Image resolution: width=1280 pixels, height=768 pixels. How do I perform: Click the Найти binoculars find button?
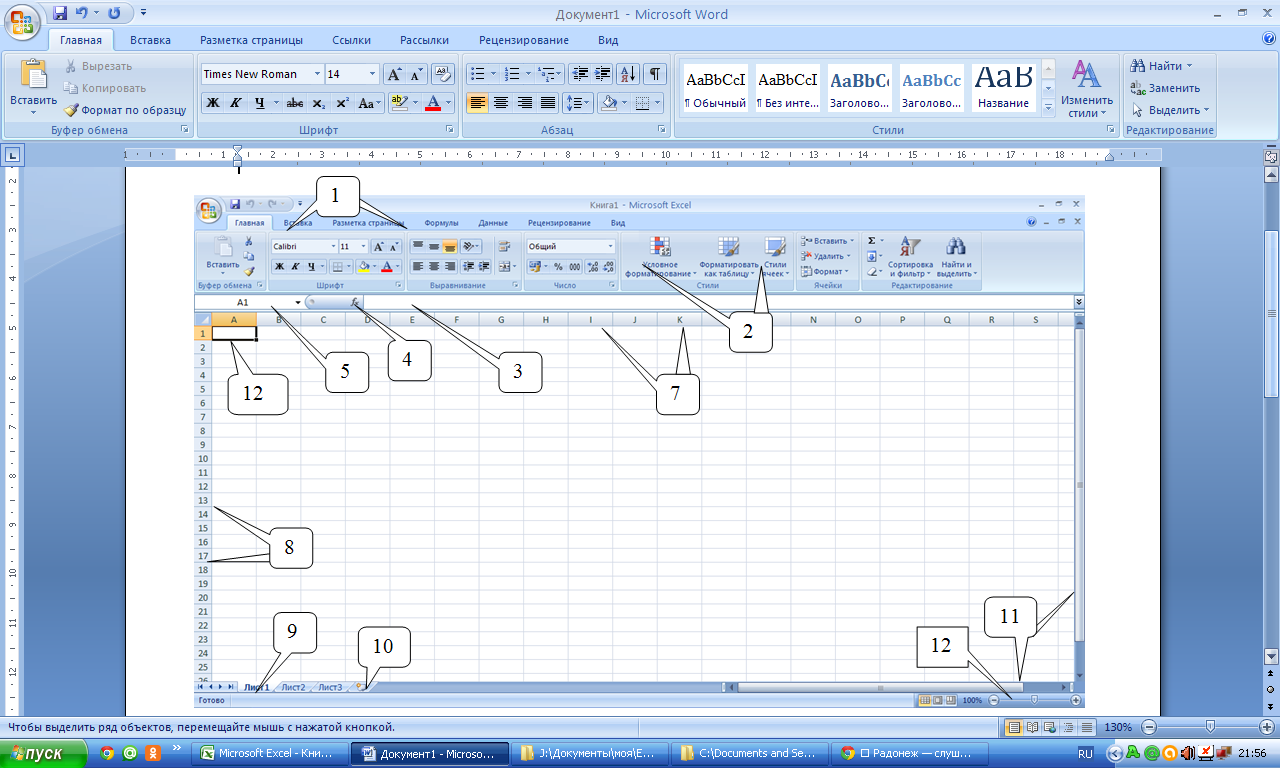1160,66
